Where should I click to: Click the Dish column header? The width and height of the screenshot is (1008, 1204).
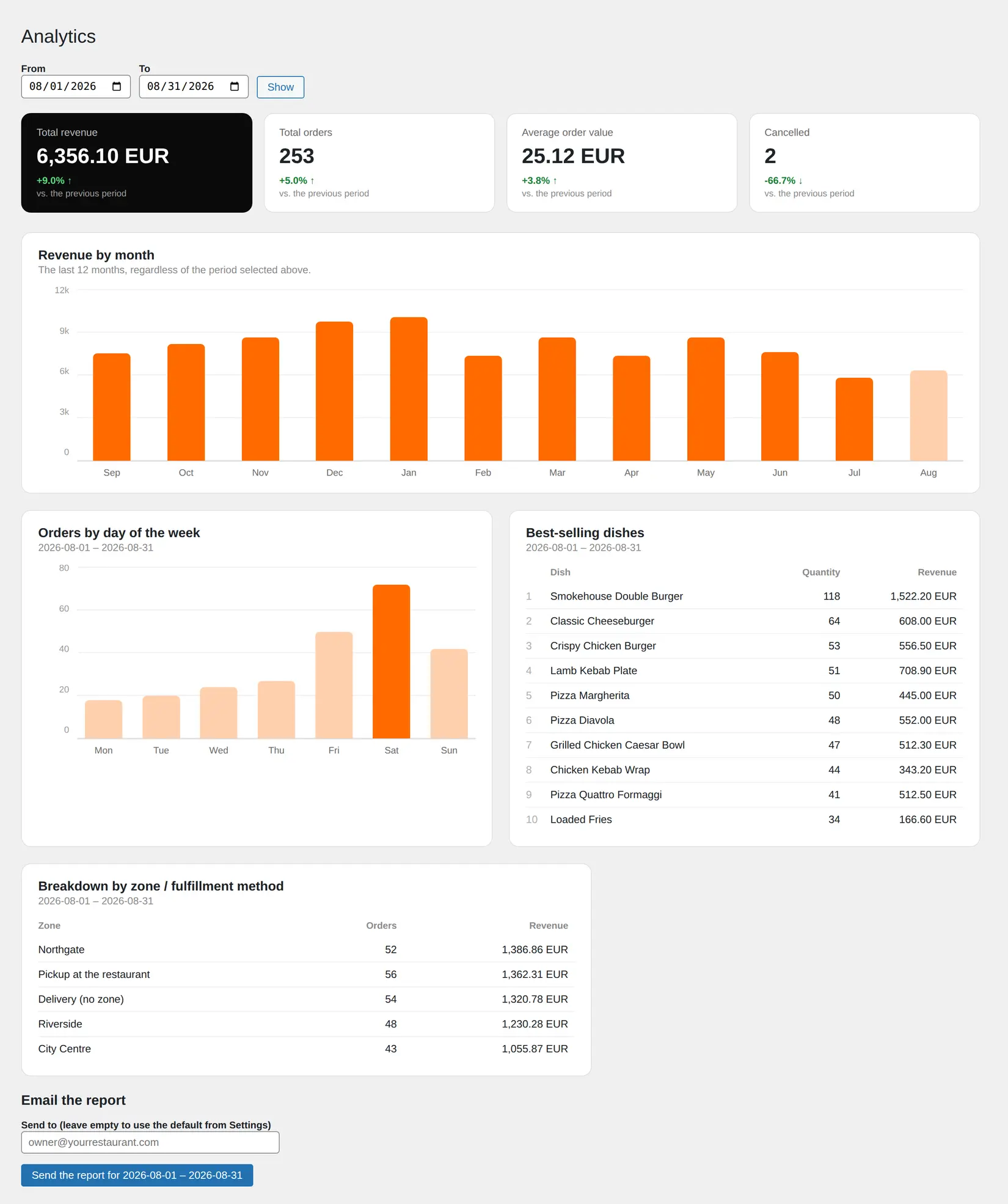pos(560,572)
